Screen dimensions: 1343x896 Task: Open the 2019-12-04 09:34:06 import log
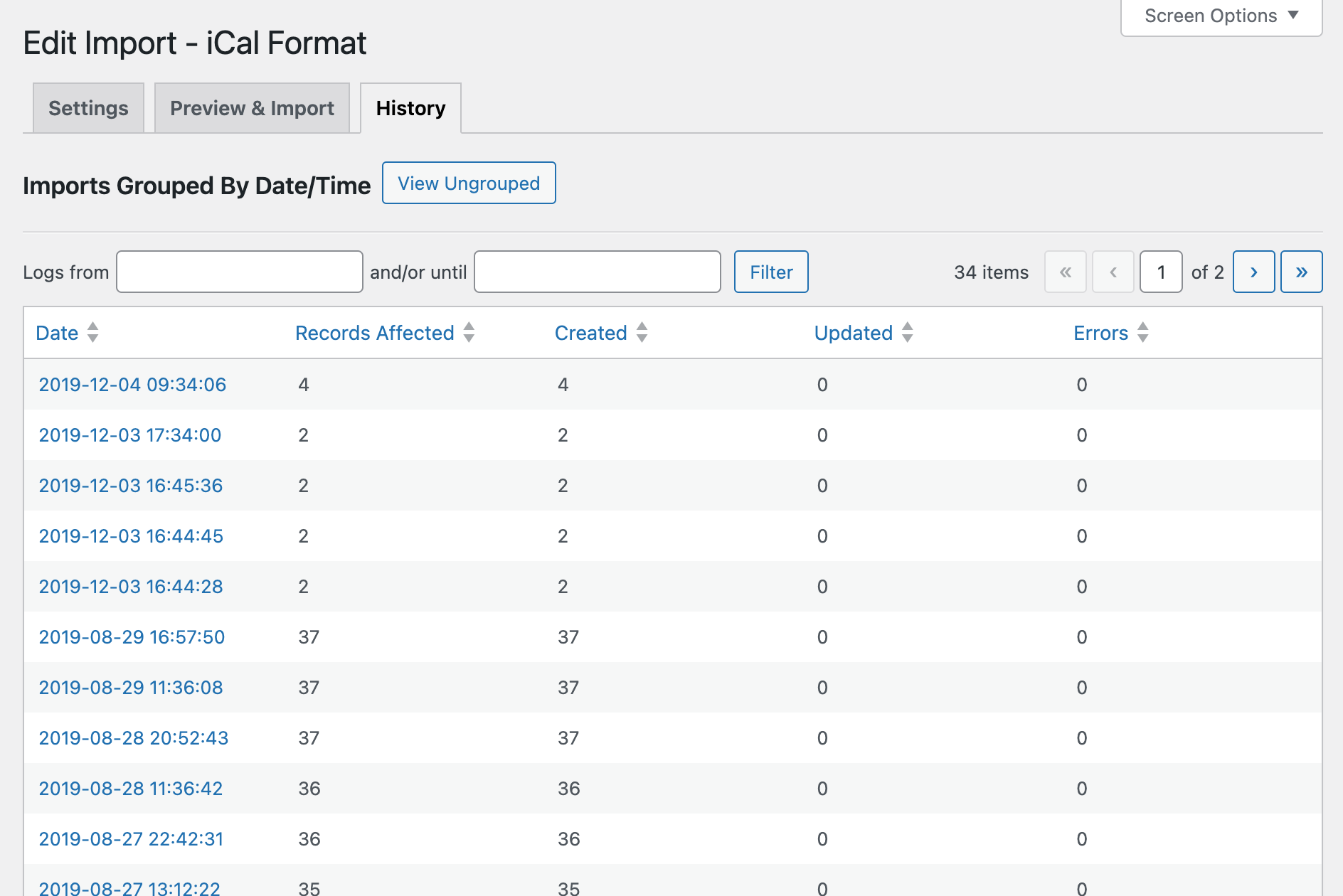[132, 385]
